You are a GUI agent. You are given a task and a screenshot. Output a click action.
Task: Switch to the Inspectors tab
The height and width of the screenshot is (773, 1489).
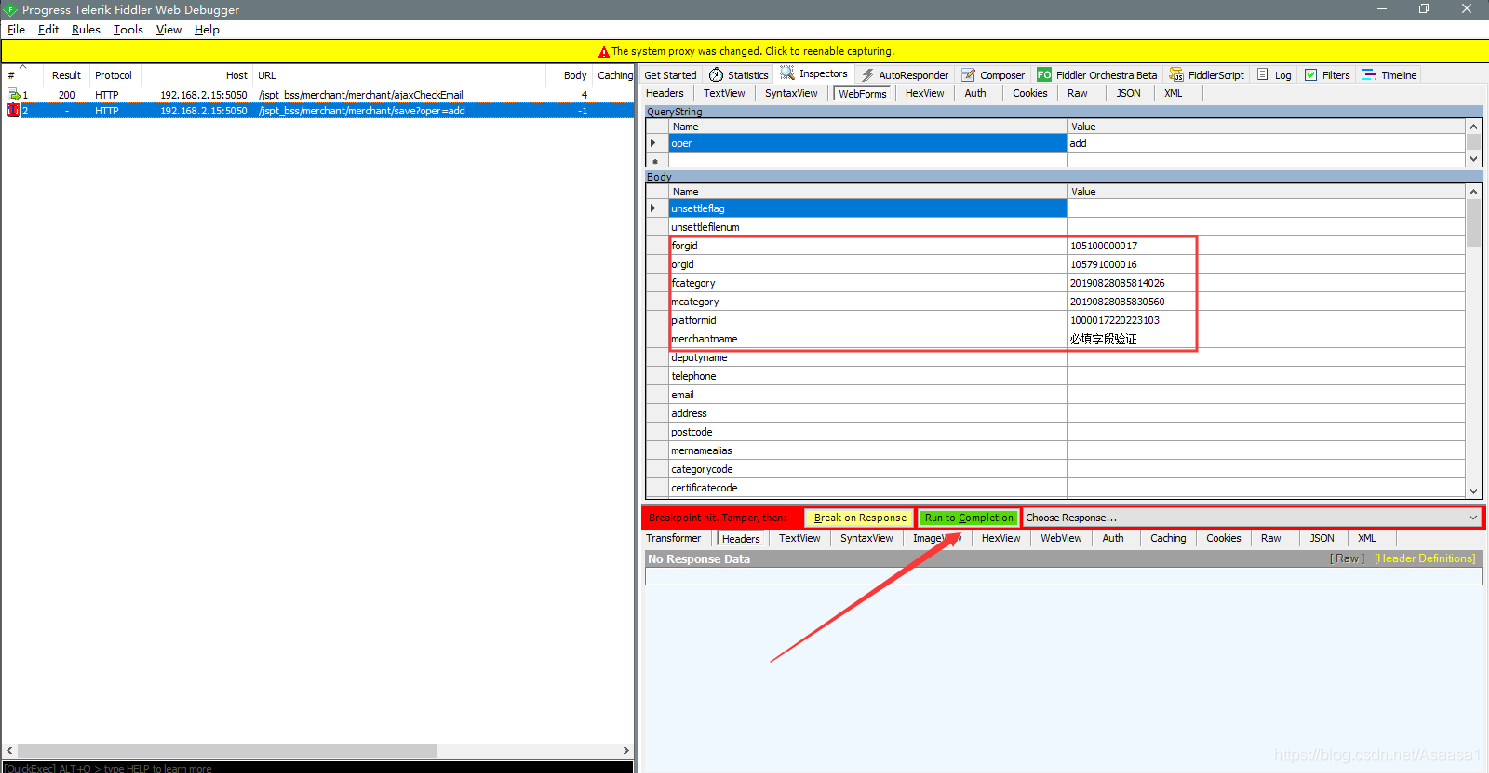[815, 74]
